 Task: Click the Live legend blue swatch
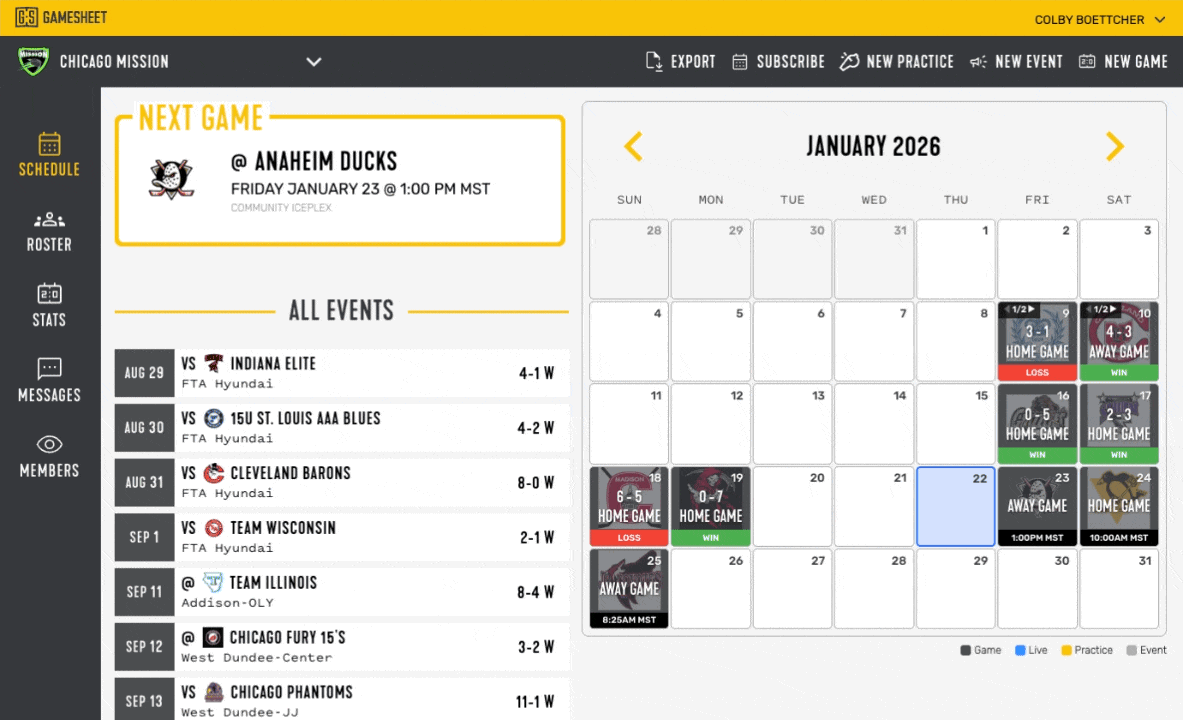pyautogui.click(x=1020, y=651)
